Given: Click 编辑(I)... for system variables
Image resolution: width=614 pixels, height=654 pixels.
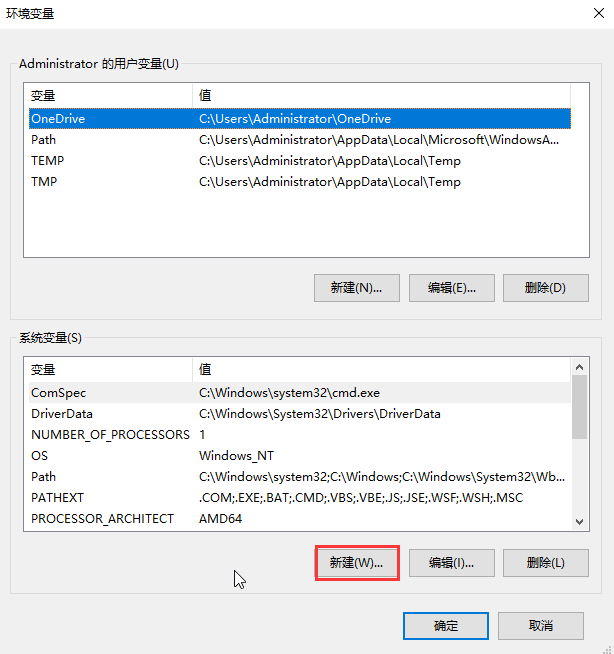Looking at the screenshot, I should click(x=452, y=563).
